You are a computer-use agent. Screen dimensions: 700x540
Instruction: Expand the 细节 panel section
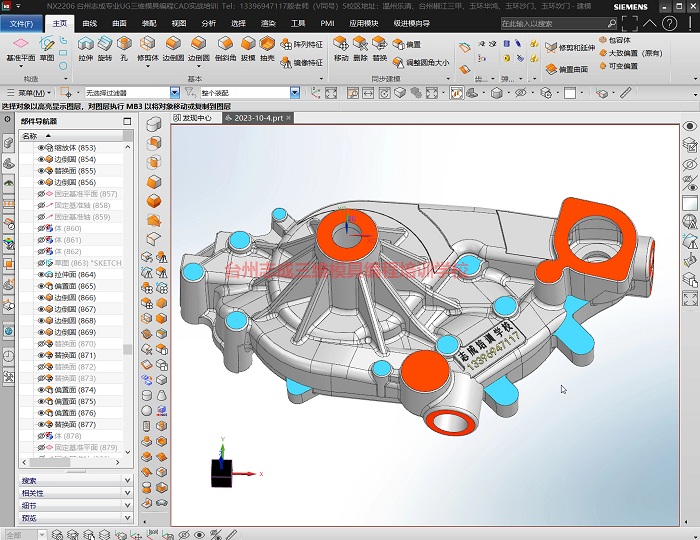[76, 505]
